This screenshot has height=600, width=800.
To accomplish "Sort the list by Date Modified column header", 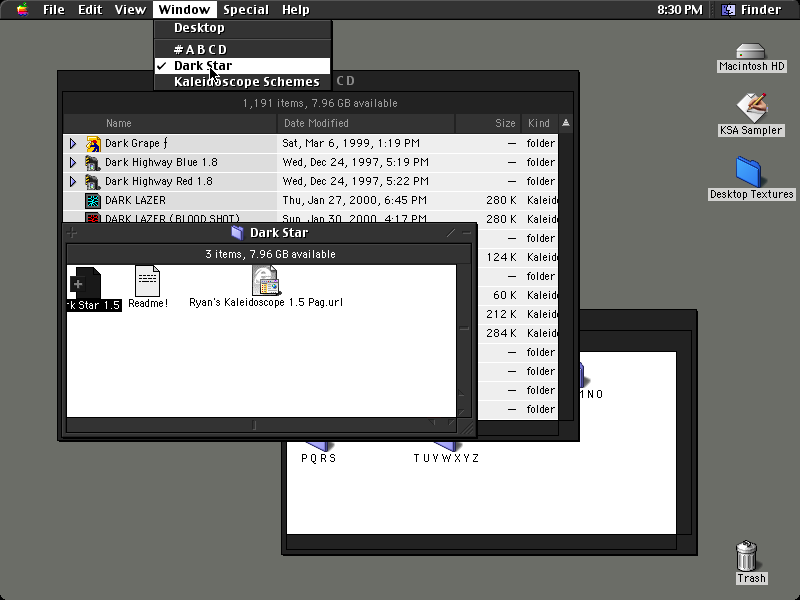I will 366,123.
